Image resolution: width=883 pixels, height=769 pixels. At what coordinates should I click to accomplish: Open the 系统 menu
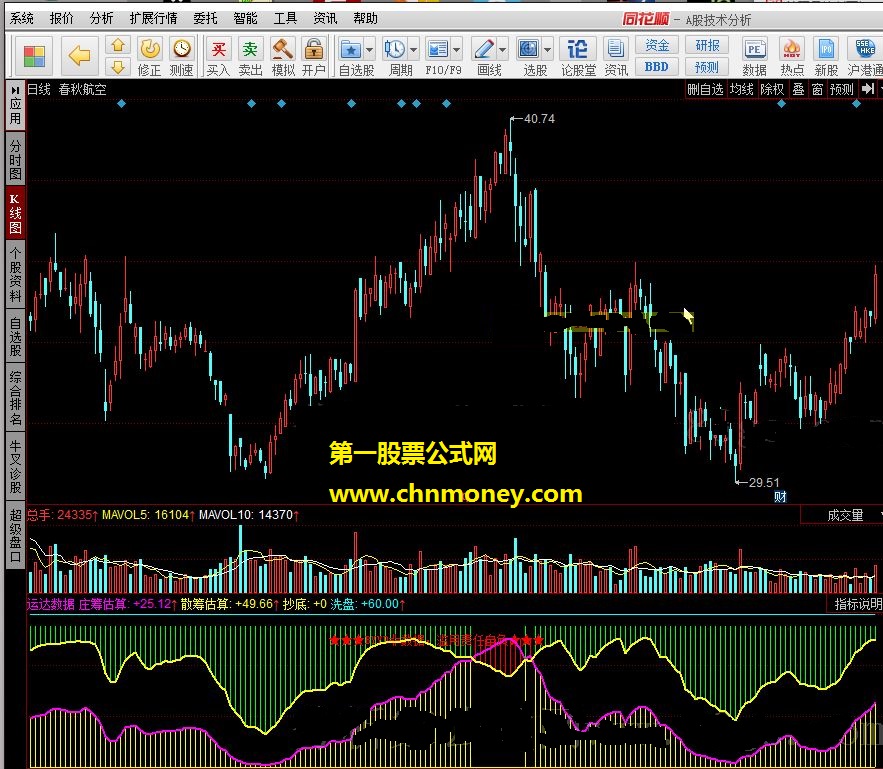(22, 19)
